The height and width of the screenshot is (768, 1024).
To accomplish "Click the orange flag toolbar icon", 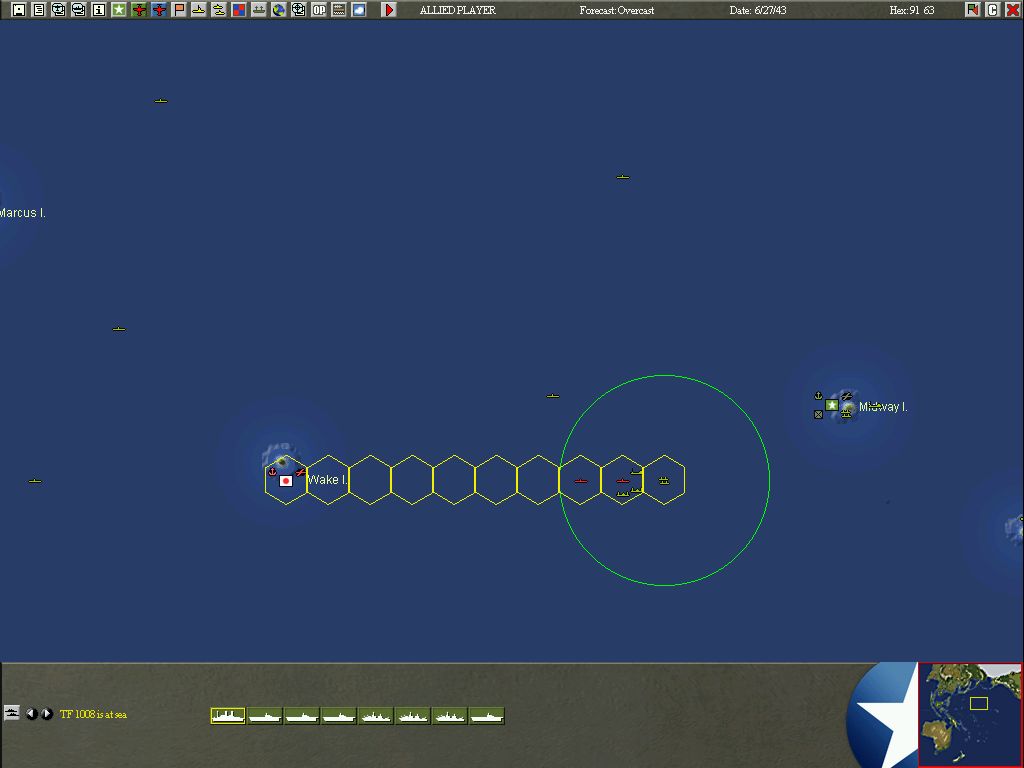I will pyautogui.click(x=179, y=10).
